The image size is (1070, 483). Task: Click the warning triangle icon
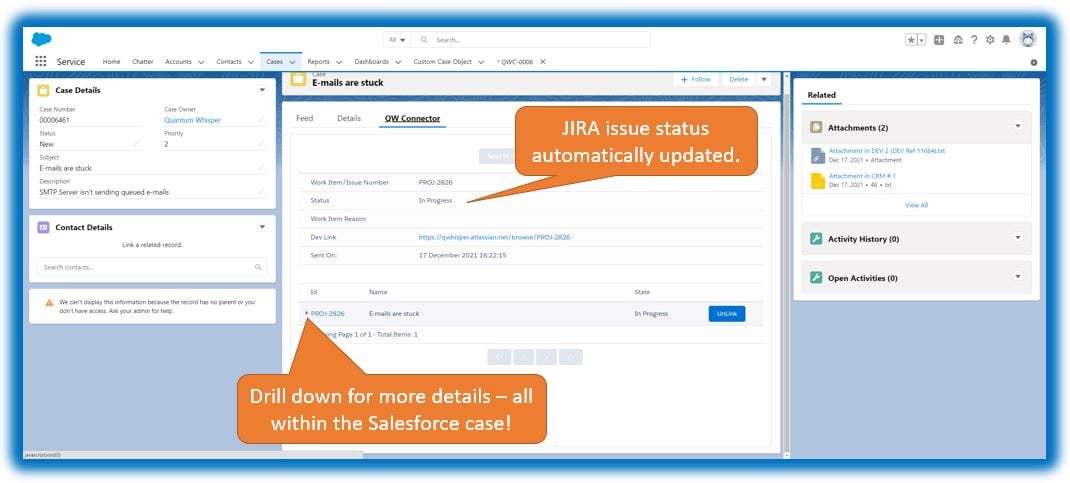(49, 302)
